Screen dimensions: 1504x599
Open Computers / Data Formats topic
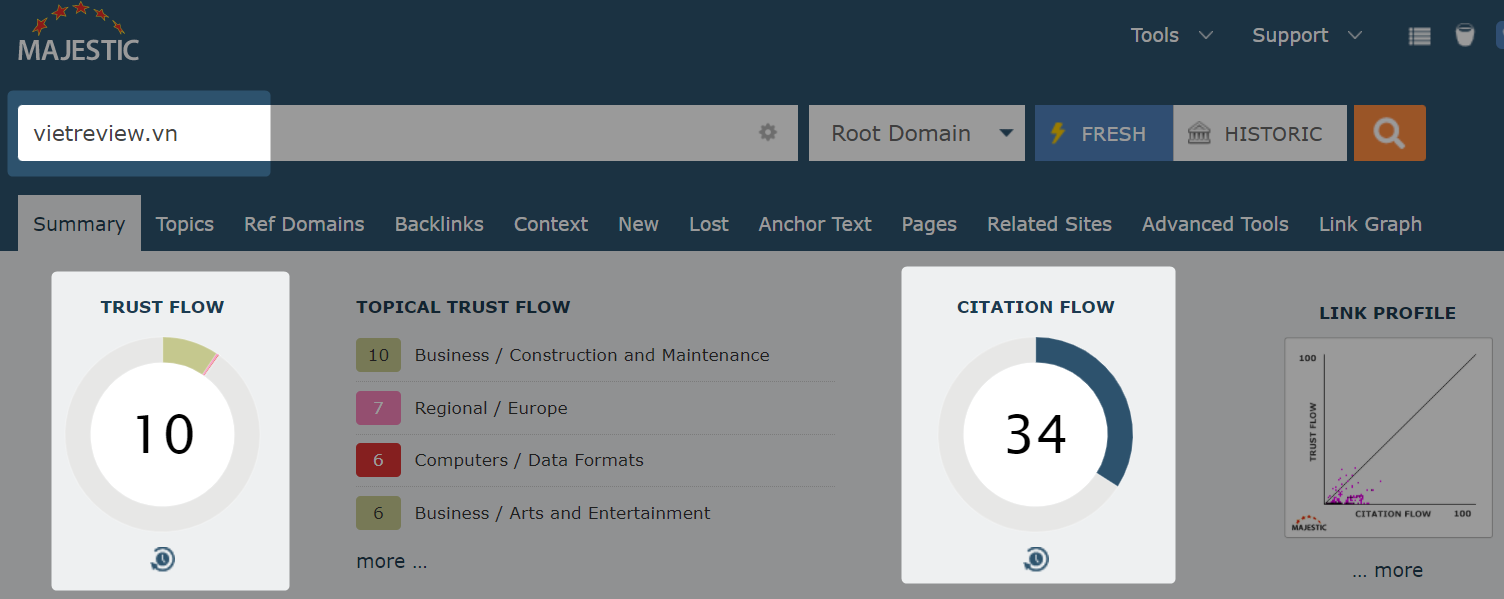pyautogui.click(x=529, y=460)
